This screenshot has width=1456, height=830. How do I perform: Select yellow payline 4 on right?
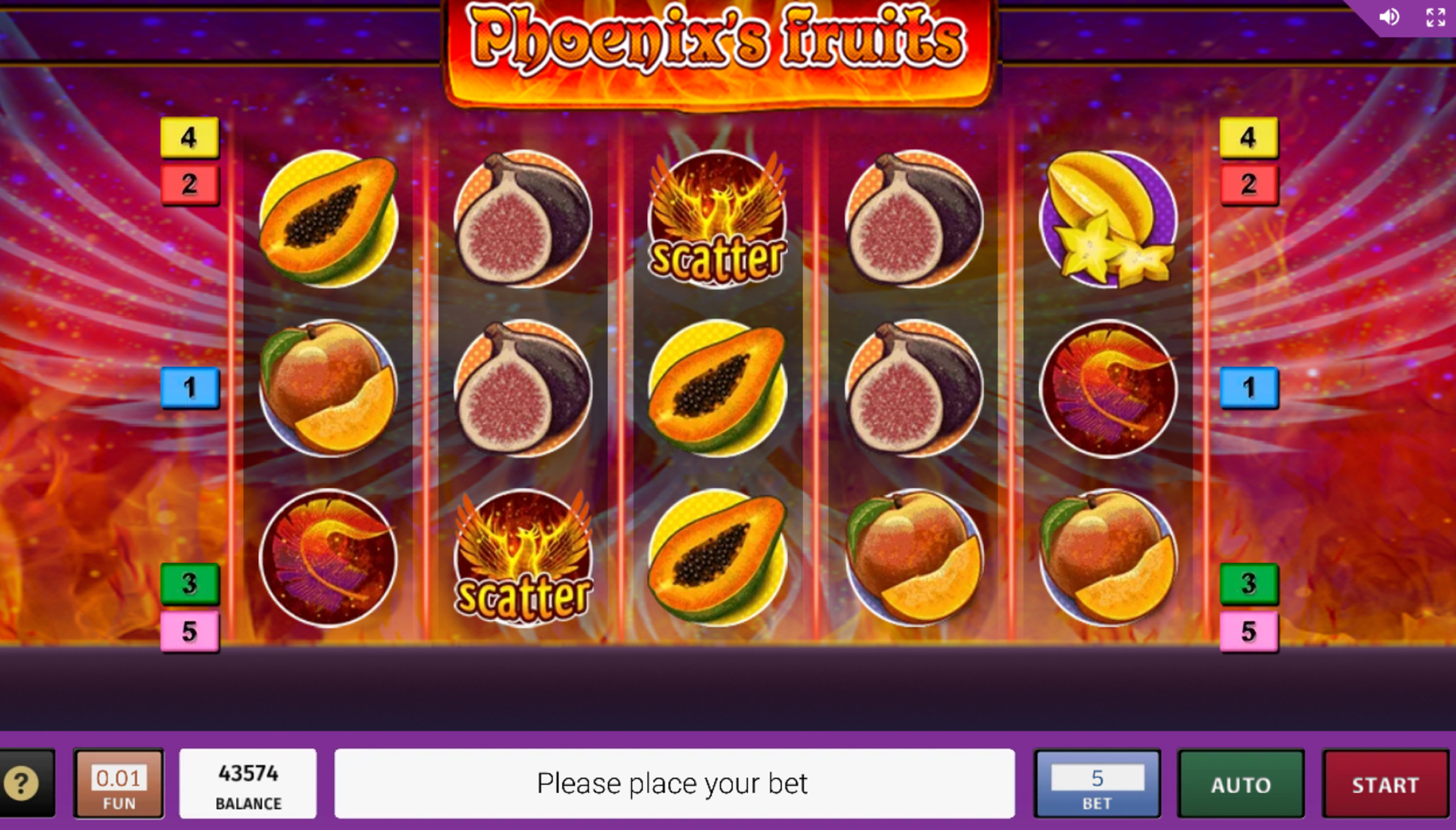(x=1249, y=137)
